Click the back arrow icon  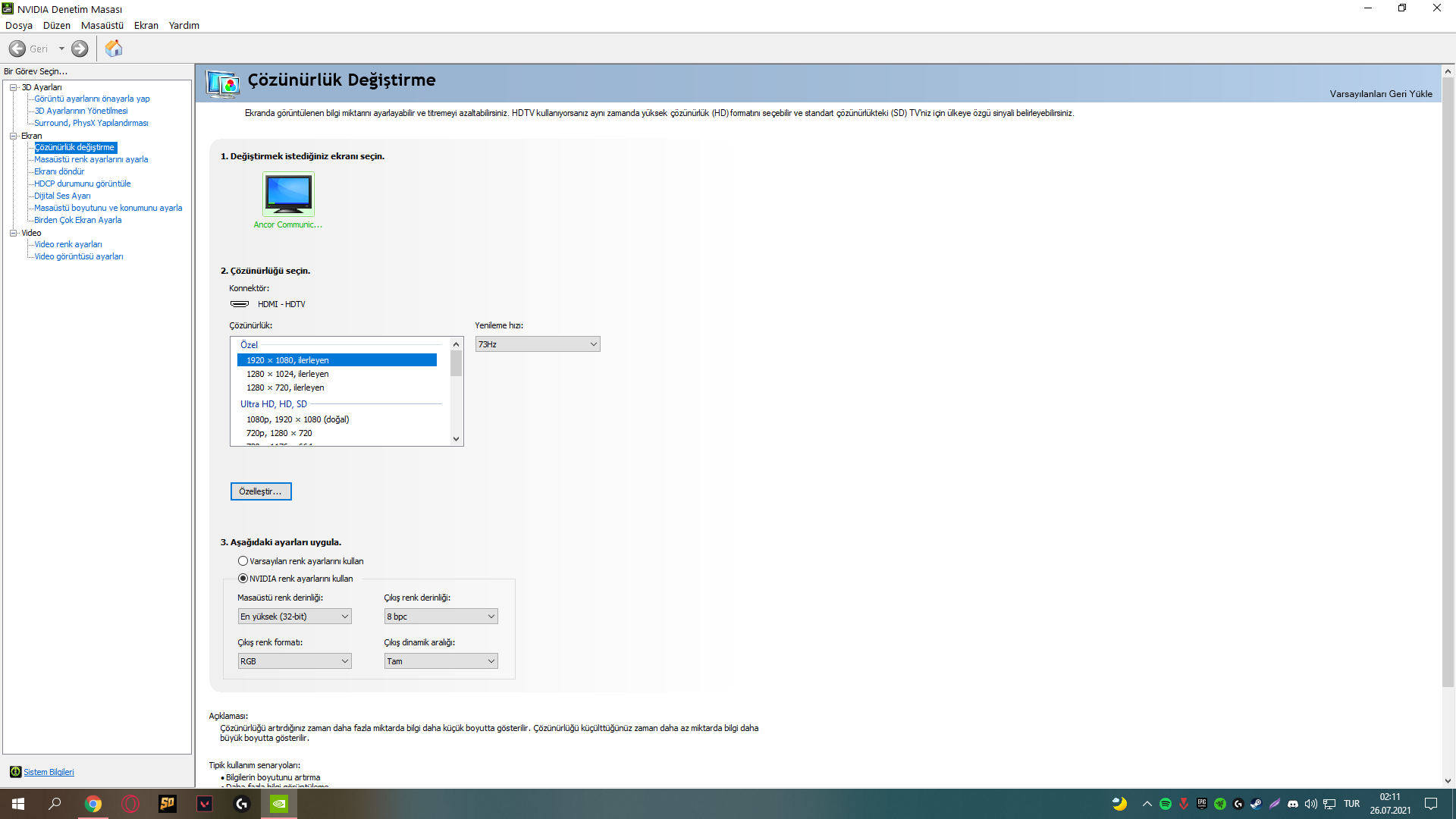17,49
